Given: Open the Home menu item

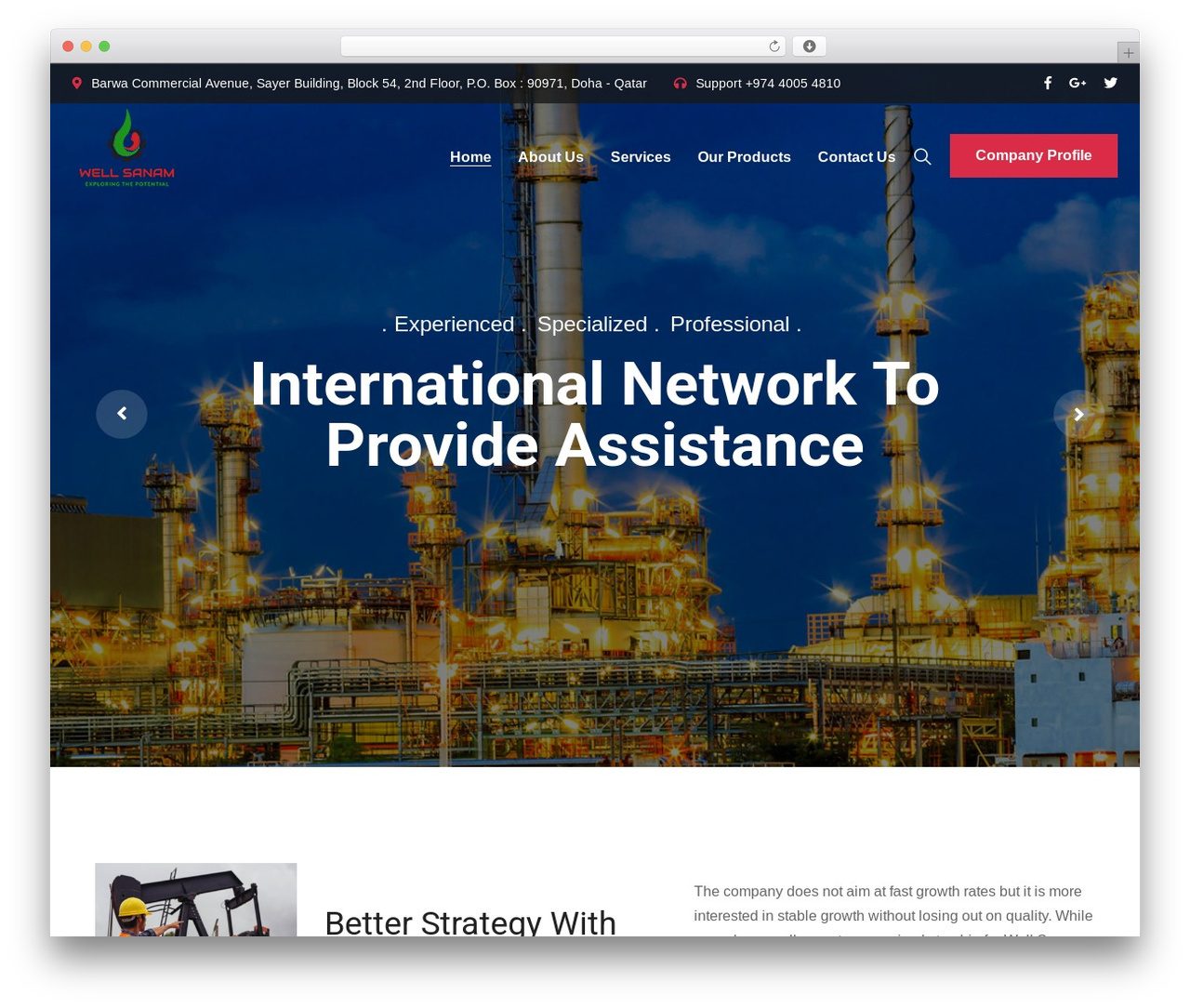Looking at the screenshot, I should coord(470,157).
